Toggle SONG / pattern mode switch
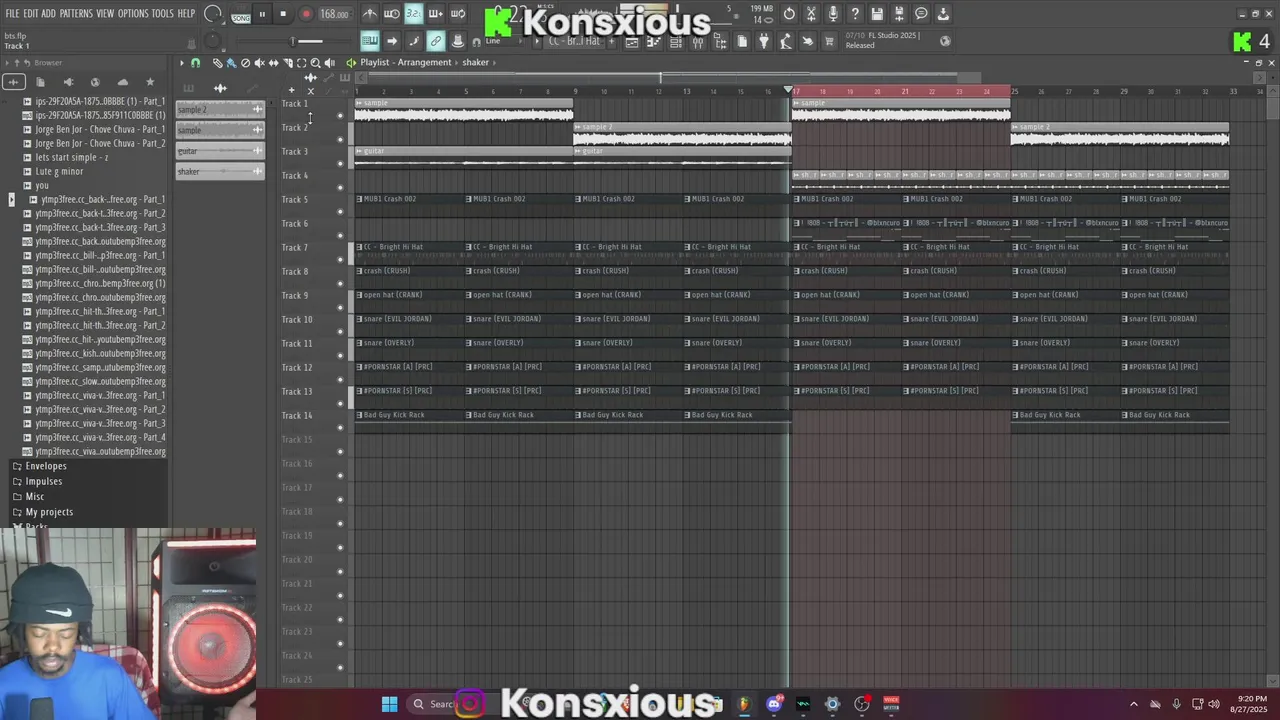 (x=241, y=15)
